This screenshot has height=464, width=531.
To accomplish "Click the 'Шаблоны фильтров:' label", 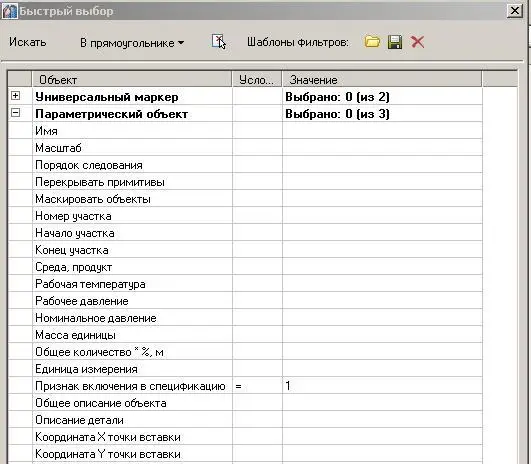I will coord(298,42).
